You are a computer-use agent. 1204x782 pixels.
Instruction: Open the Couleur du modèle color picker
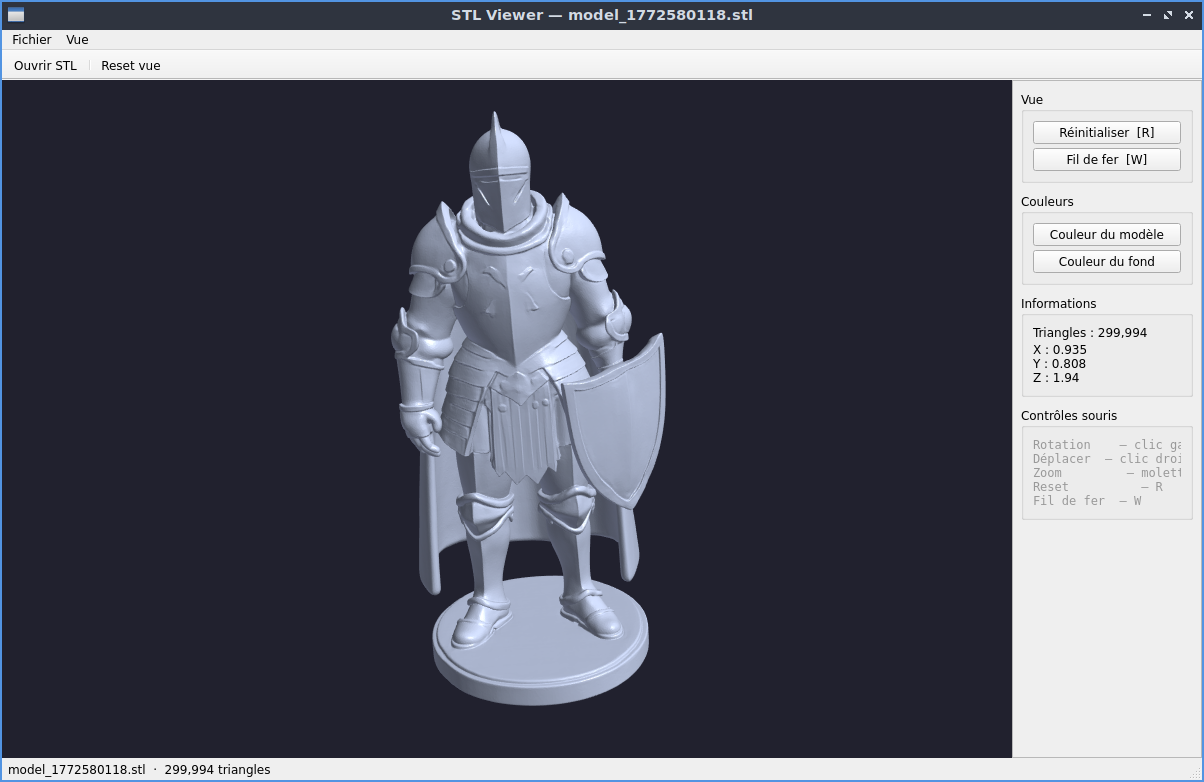(x=1107, y=234)
